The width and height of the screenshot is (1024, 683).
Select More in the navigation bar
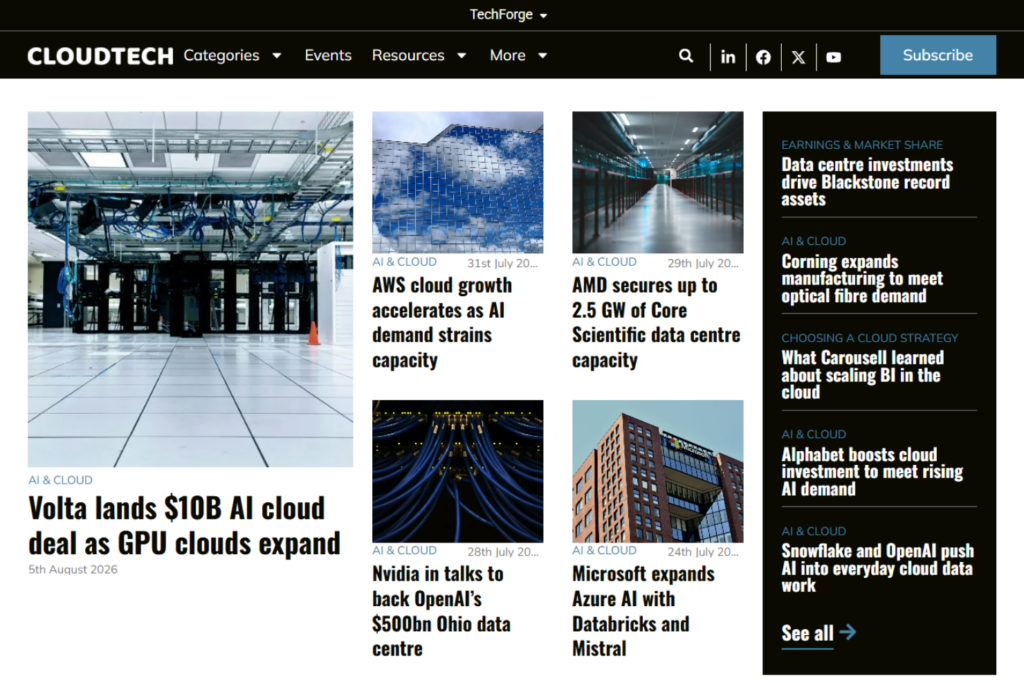coord(507,56)
